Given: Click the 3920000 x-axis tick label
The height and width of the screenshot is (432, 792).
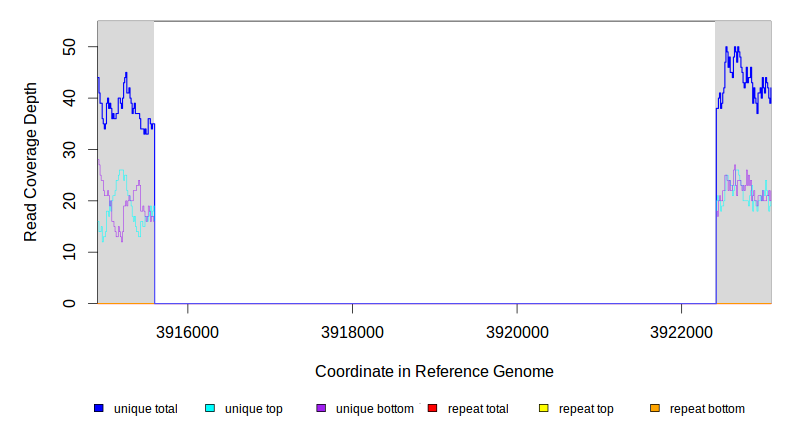Looking at the screenshot, I should [x=516, y=331].
